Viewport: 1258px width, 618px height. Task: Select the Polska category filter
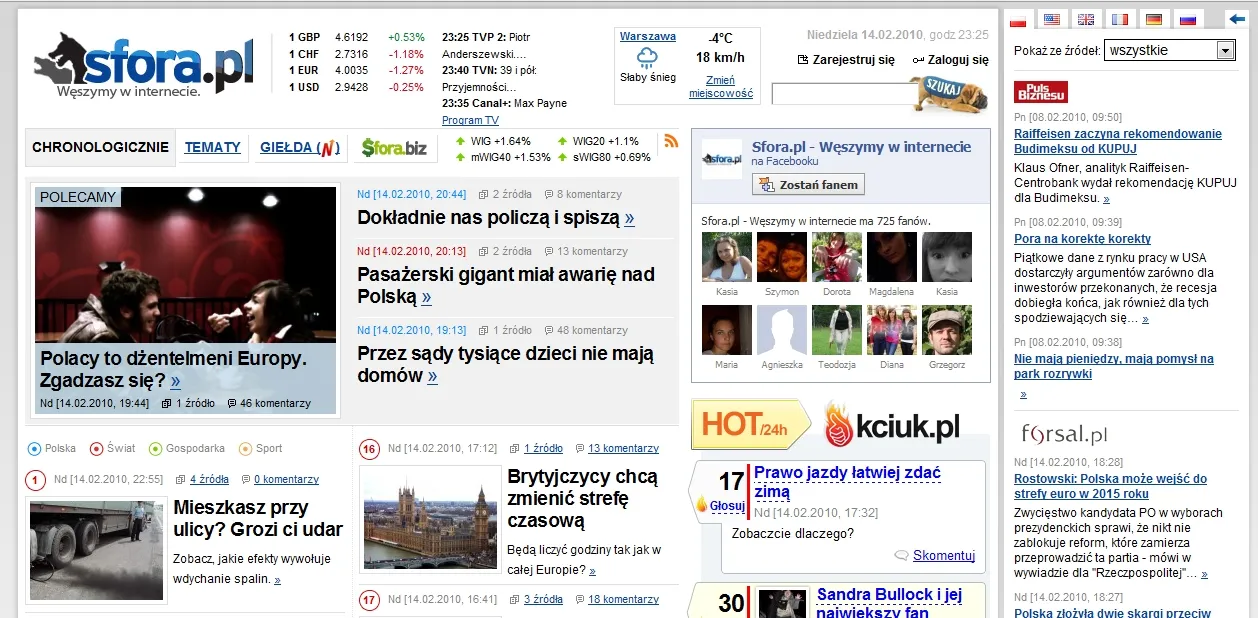point(52,449)
